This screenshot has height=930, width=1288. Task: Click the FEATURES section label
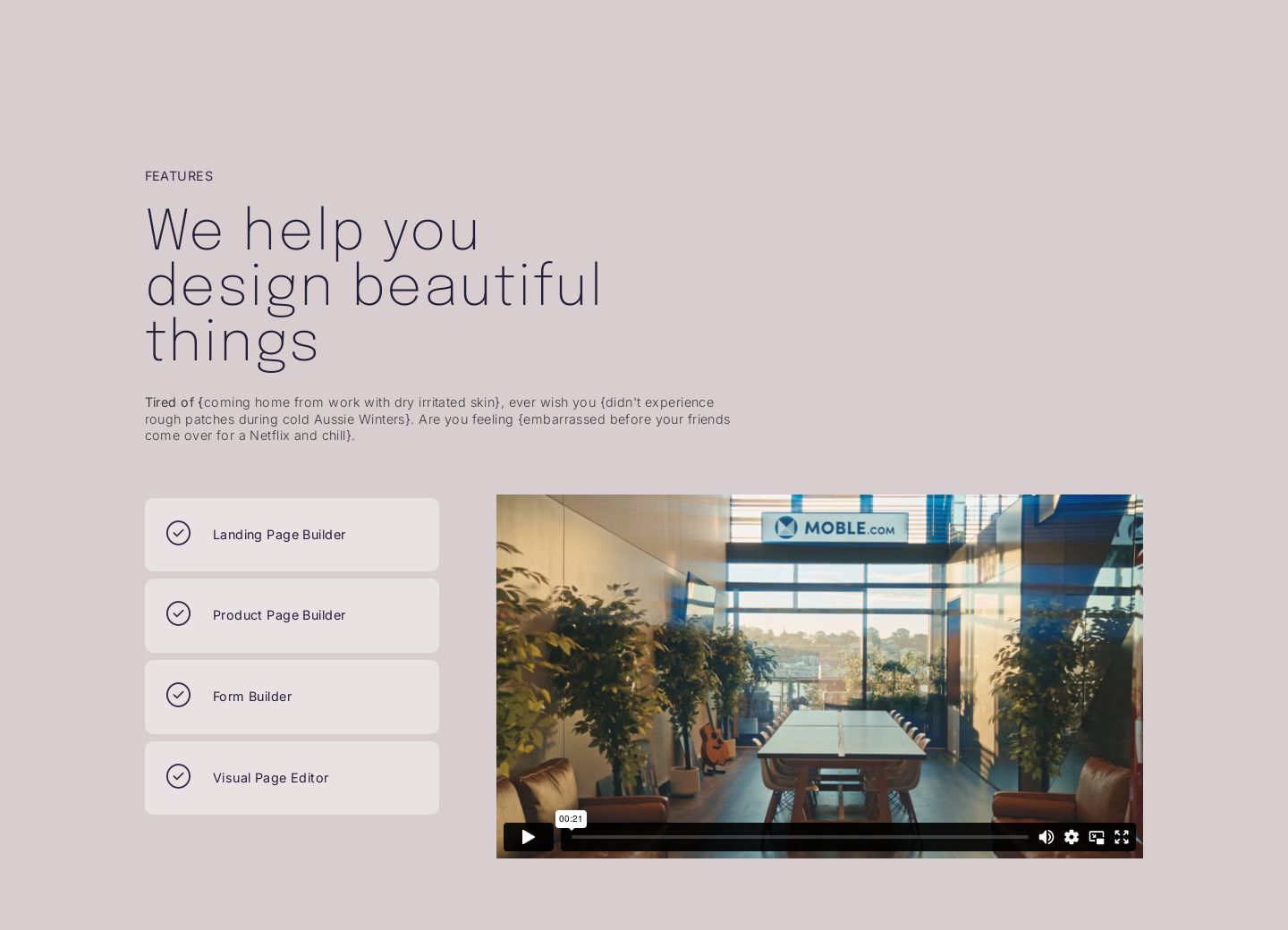click(x=179, y=176)
